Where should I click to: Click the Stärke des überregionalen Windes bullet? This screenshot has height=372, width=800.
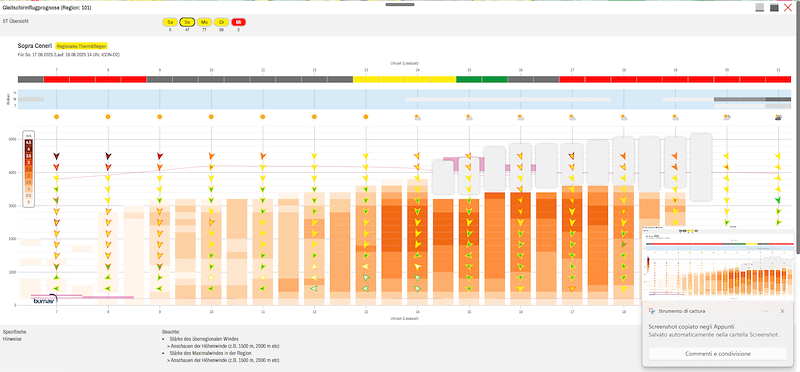[x=203, y=339]
